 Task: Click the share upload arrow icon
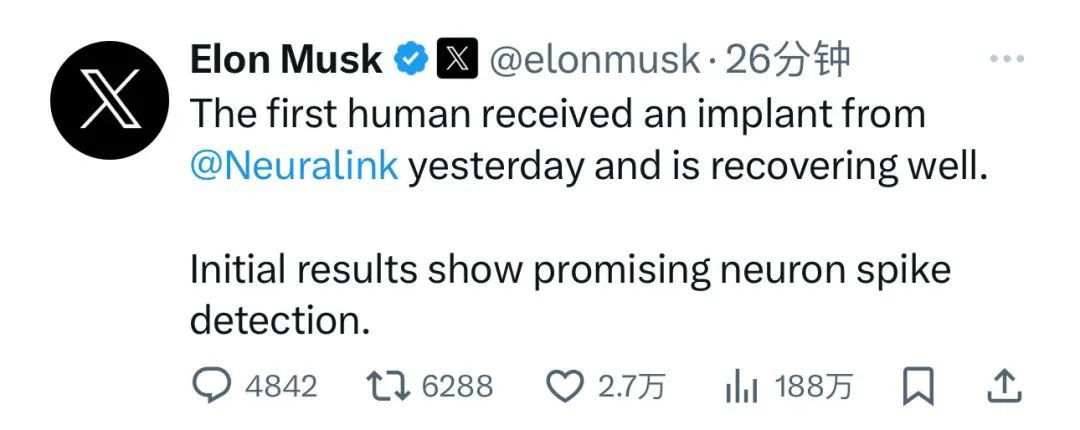(1004, 385)
